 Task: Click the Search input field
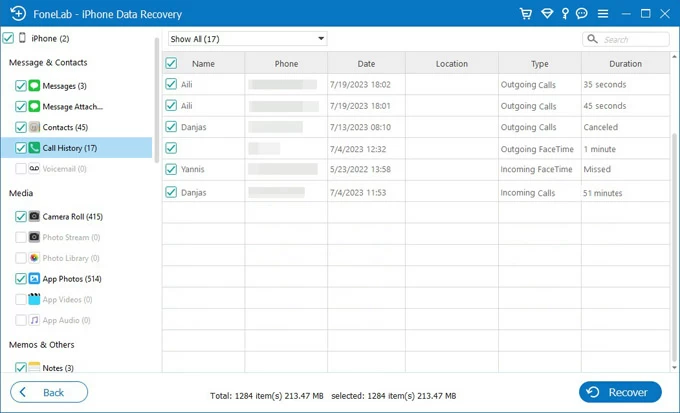tap(632, 39)
